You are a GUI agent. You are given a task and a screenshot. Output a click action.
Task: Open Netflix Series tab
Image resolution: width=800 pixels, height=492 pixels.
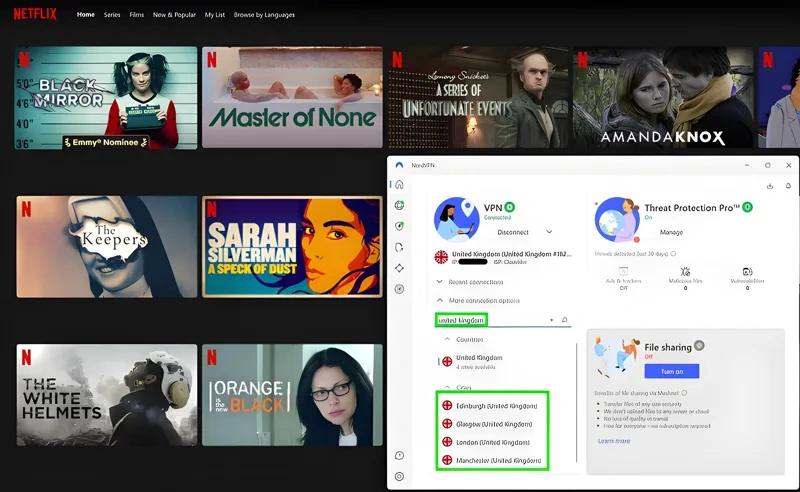click(x=112, y=15)
